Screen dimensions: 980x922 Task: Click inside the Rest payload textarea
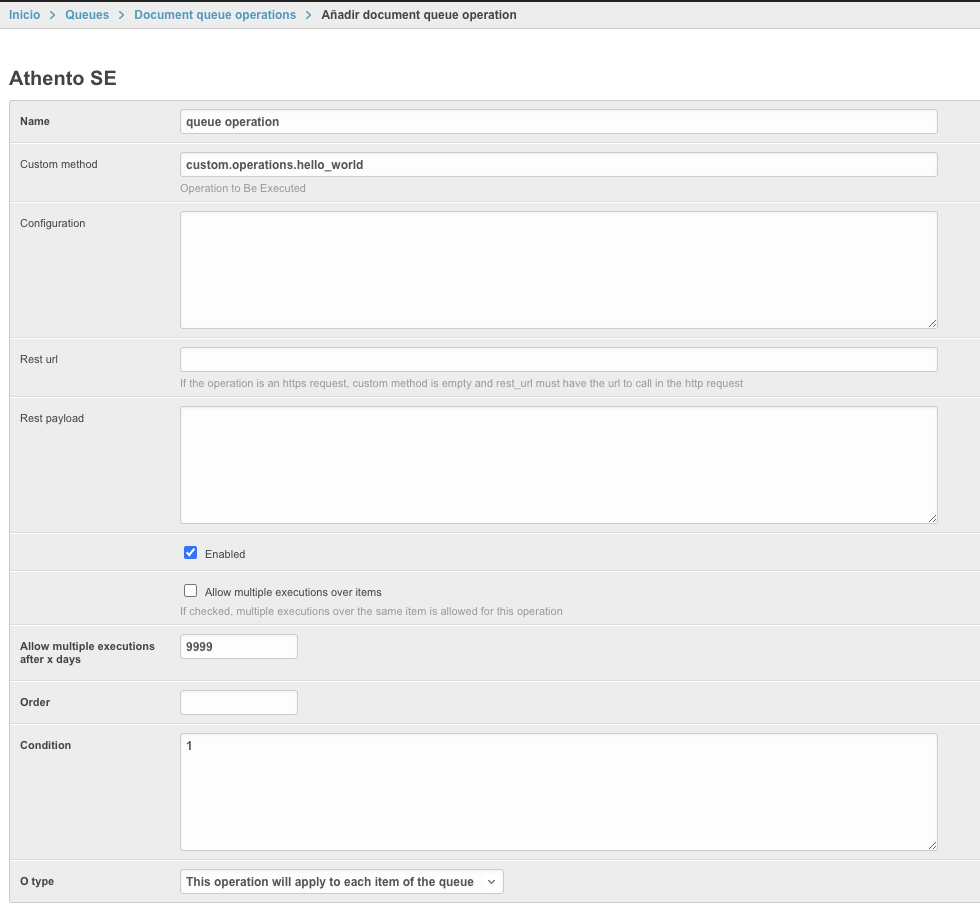(x=558, y=463)
